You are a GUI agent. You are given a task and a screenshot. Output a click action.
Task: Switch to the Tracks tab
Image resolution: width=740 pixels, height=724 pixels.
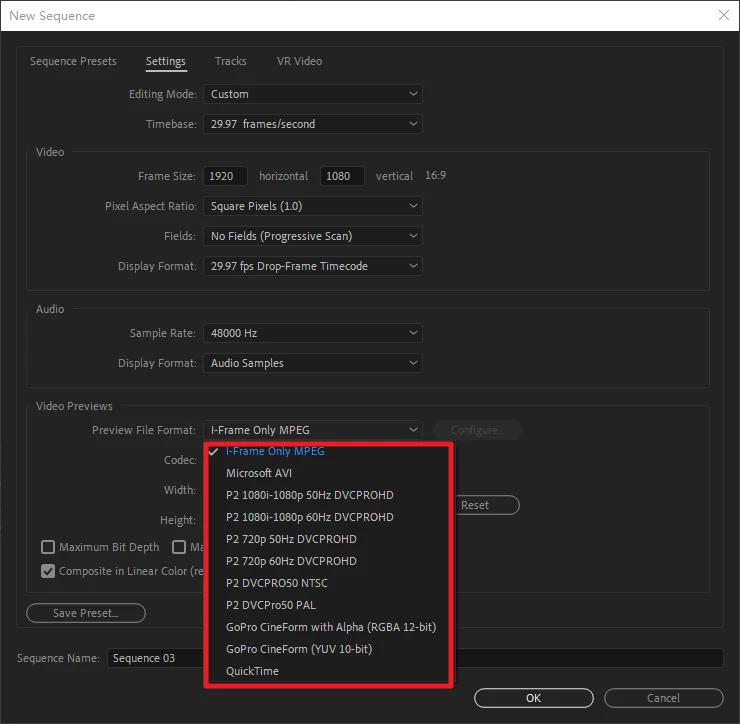pos(231,61)
